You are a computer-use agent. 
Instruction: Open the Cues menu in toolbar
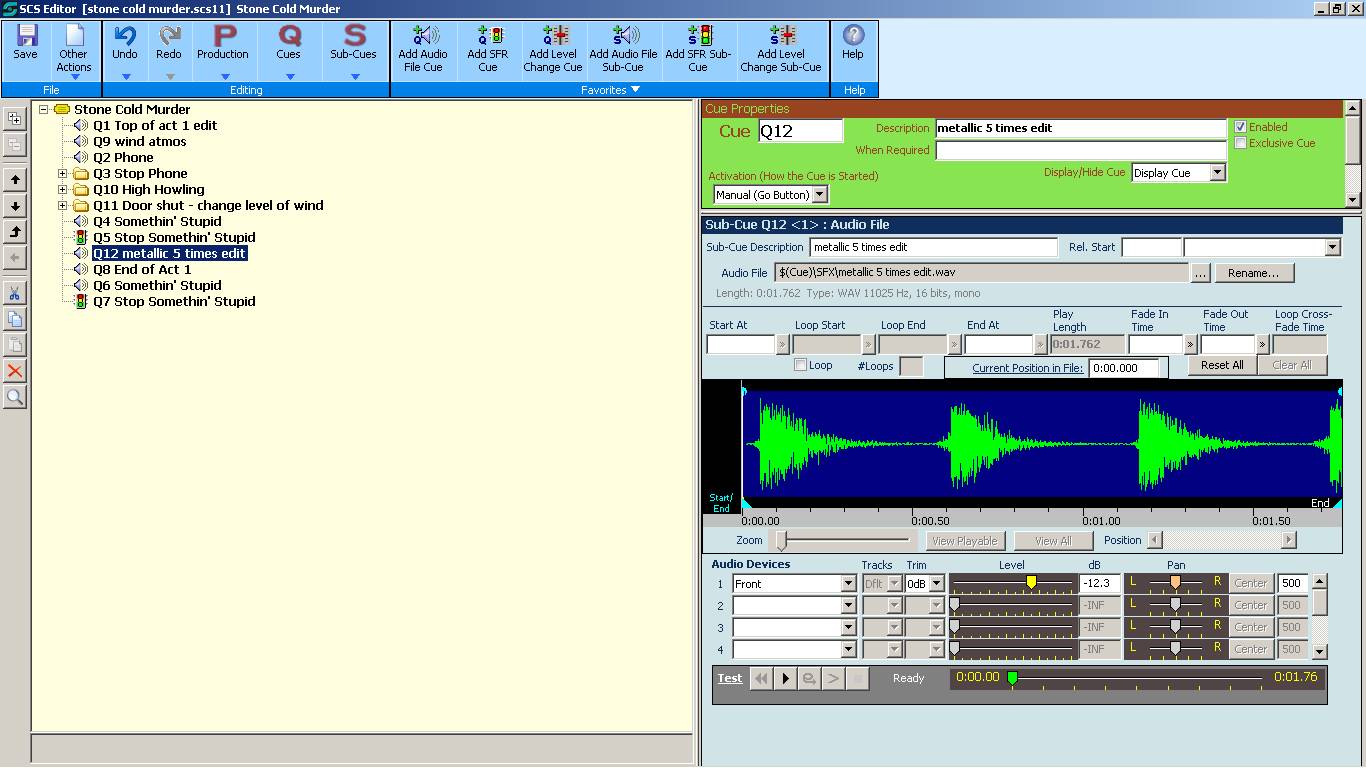tap(288, 46)
